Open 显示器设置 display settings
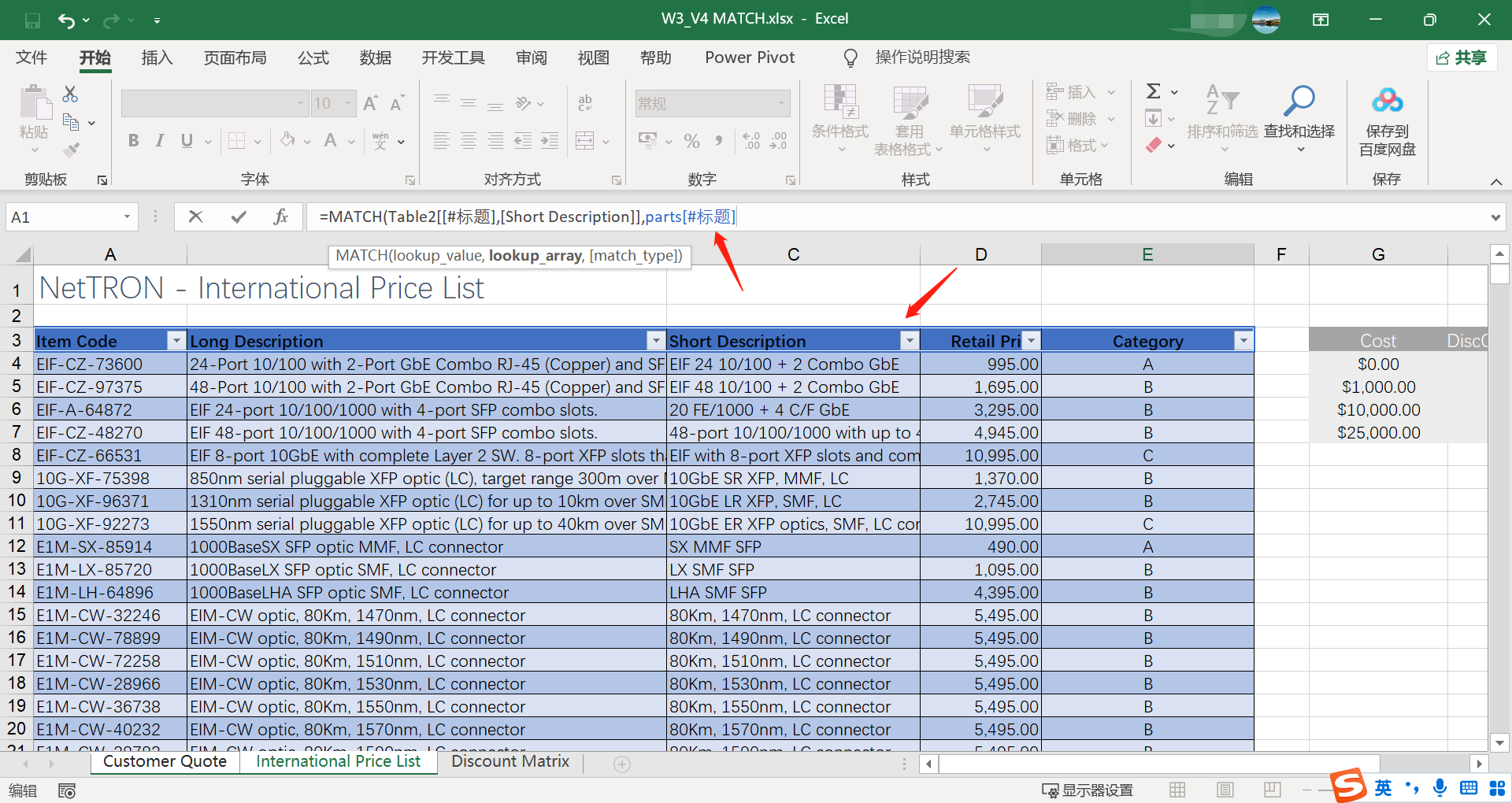 pos(1087,790)
